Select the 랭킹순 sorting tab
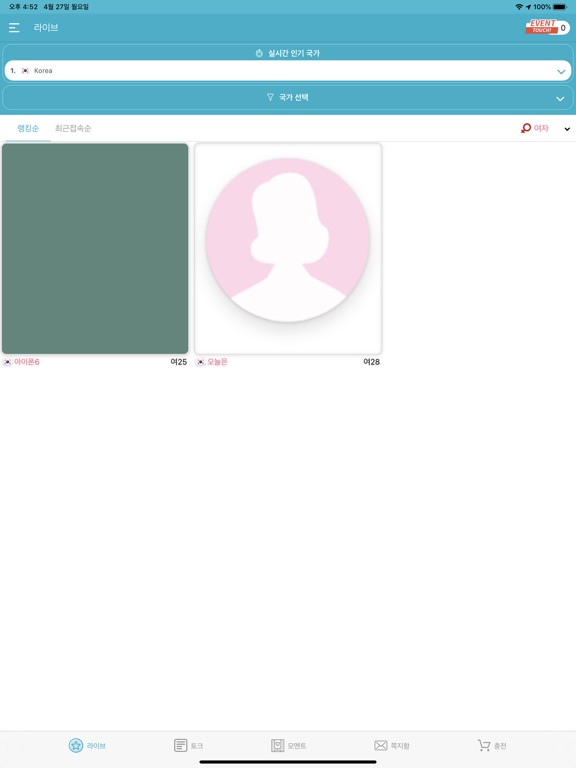Image resolution: width=576 pixels, height=768 pixels. point(28,128)
